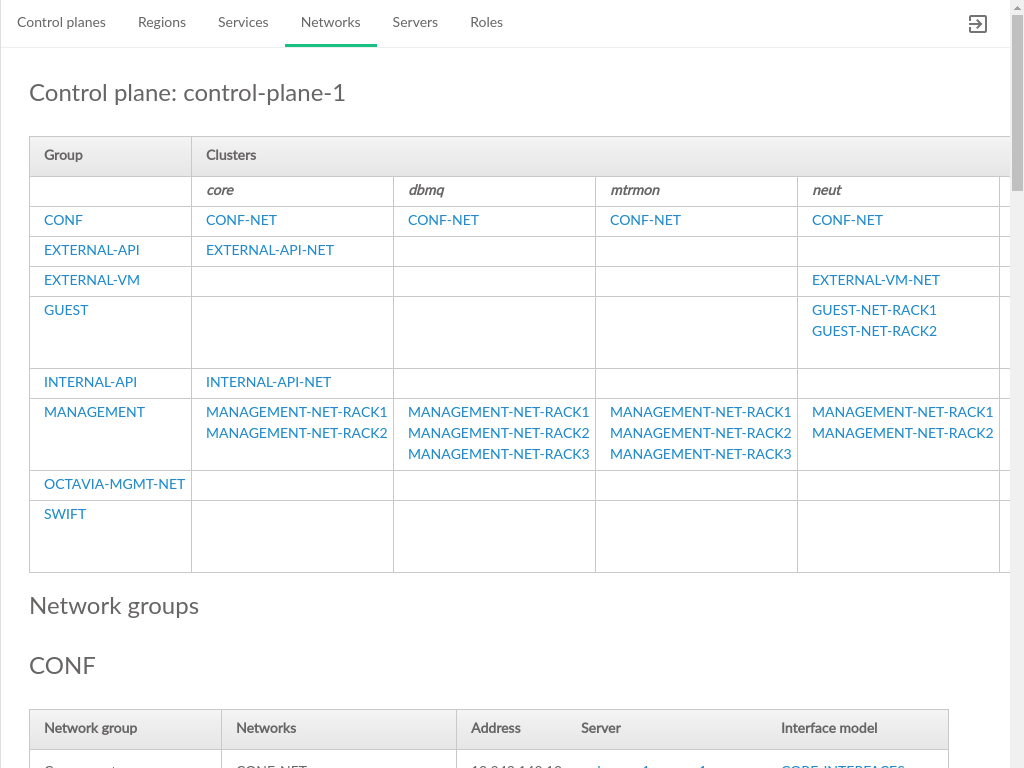Select the INTERNAL-API-NET link
This screenshot has width=1024, height=768.
click(268, 382)
